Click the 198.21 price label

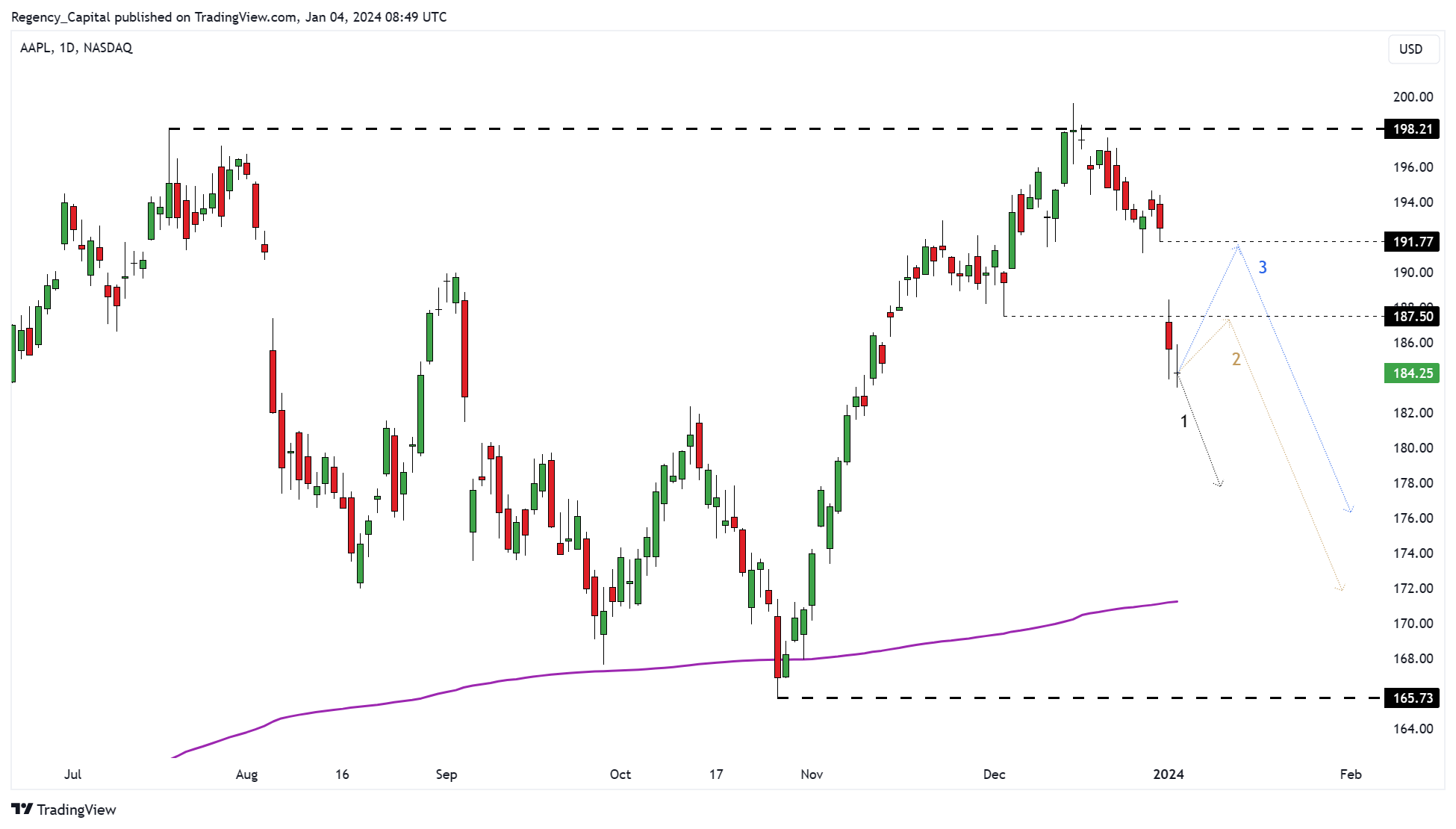point(1413,129)
